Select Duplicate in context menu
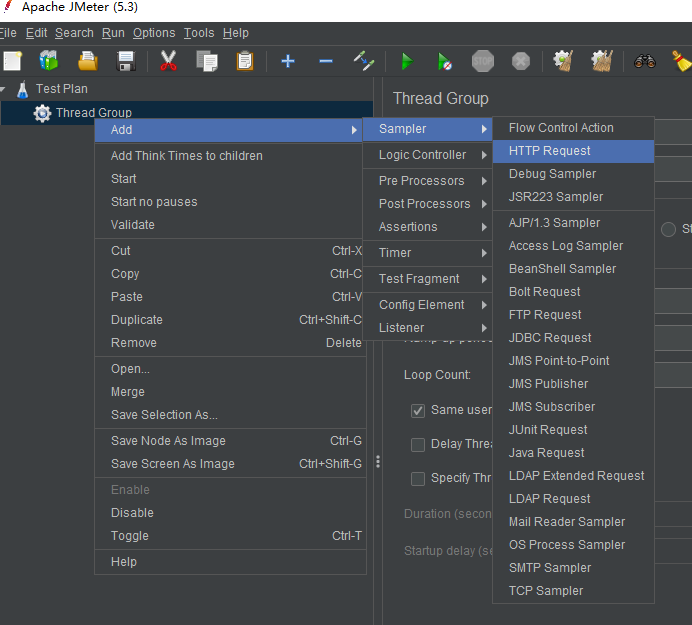This screenshot has height=625, width=692. [x=230, y=320]
